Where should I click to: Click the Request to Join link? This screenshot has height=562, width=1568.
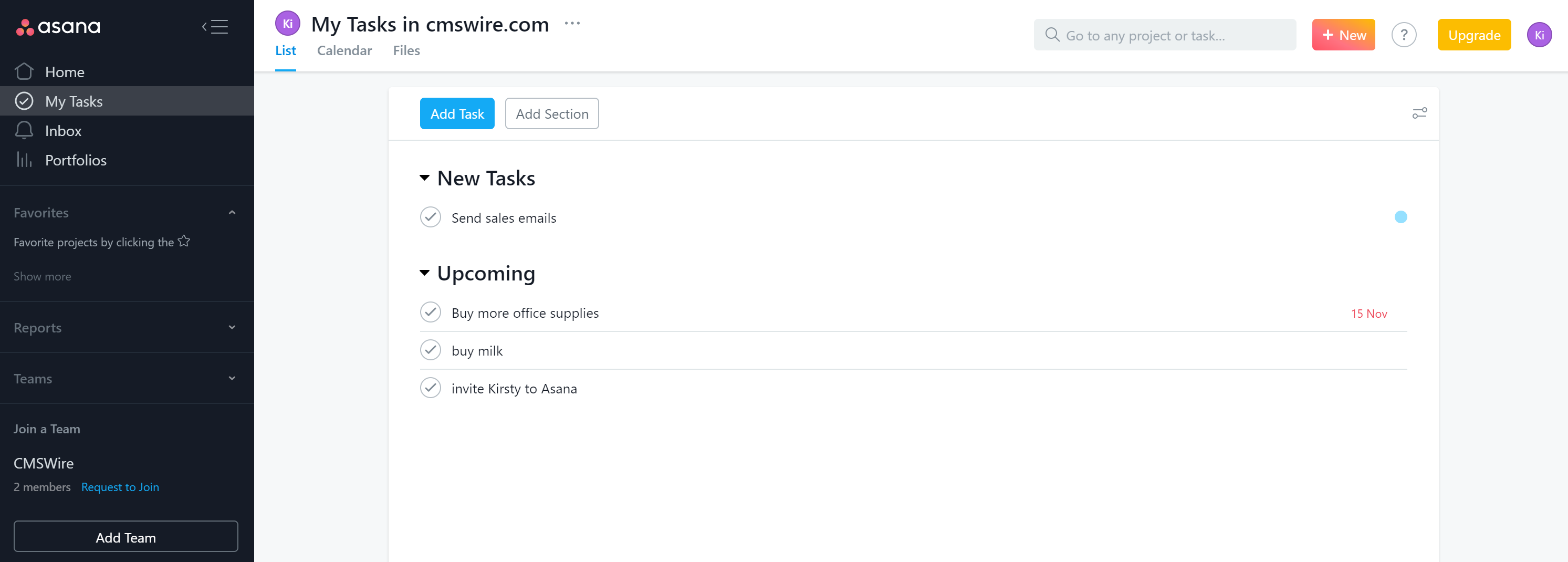pos(120,487)
